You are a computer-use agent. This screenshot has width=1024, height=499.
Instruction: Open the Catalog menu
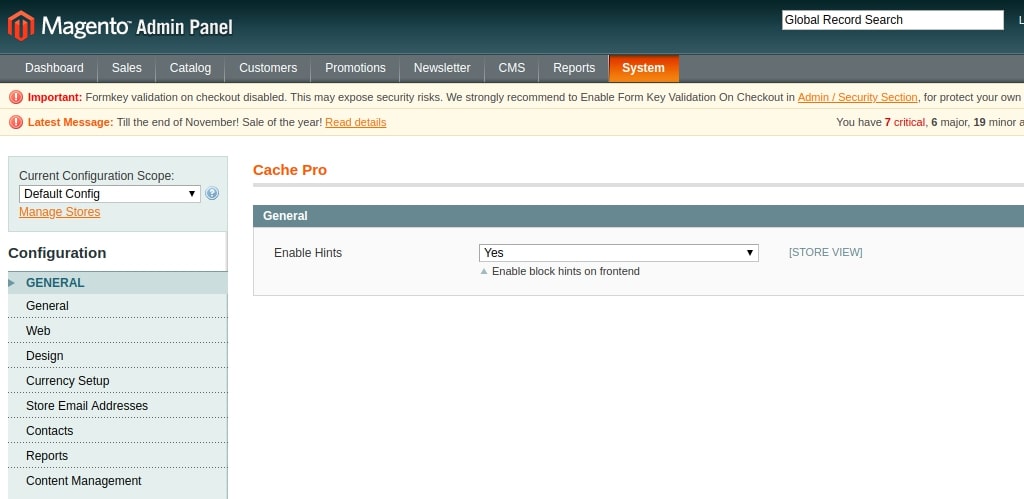(x=190, y=68)
